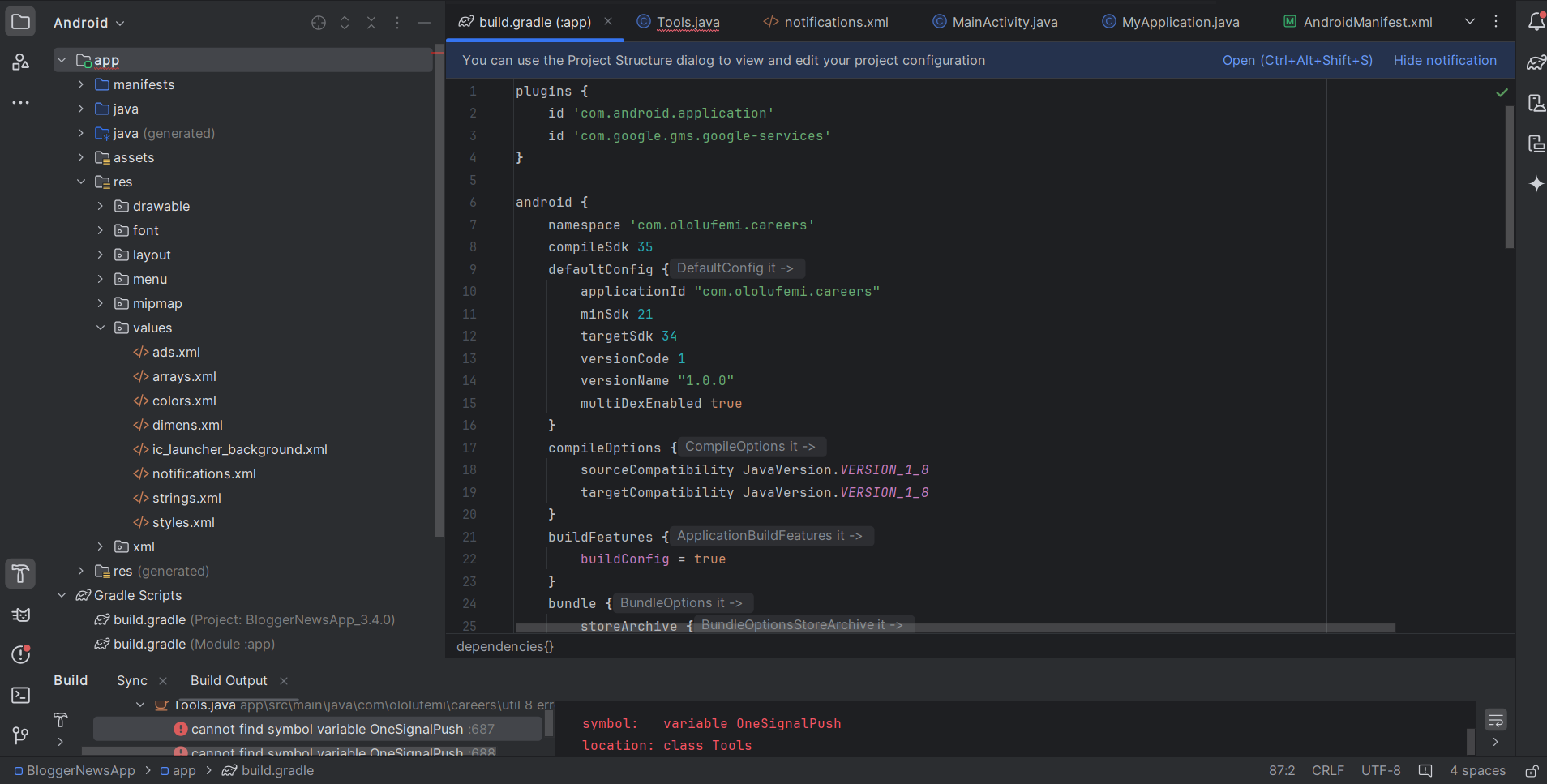
Task: Collapse Tools.java error group in Build Output
Action: [x=140, y=705]
